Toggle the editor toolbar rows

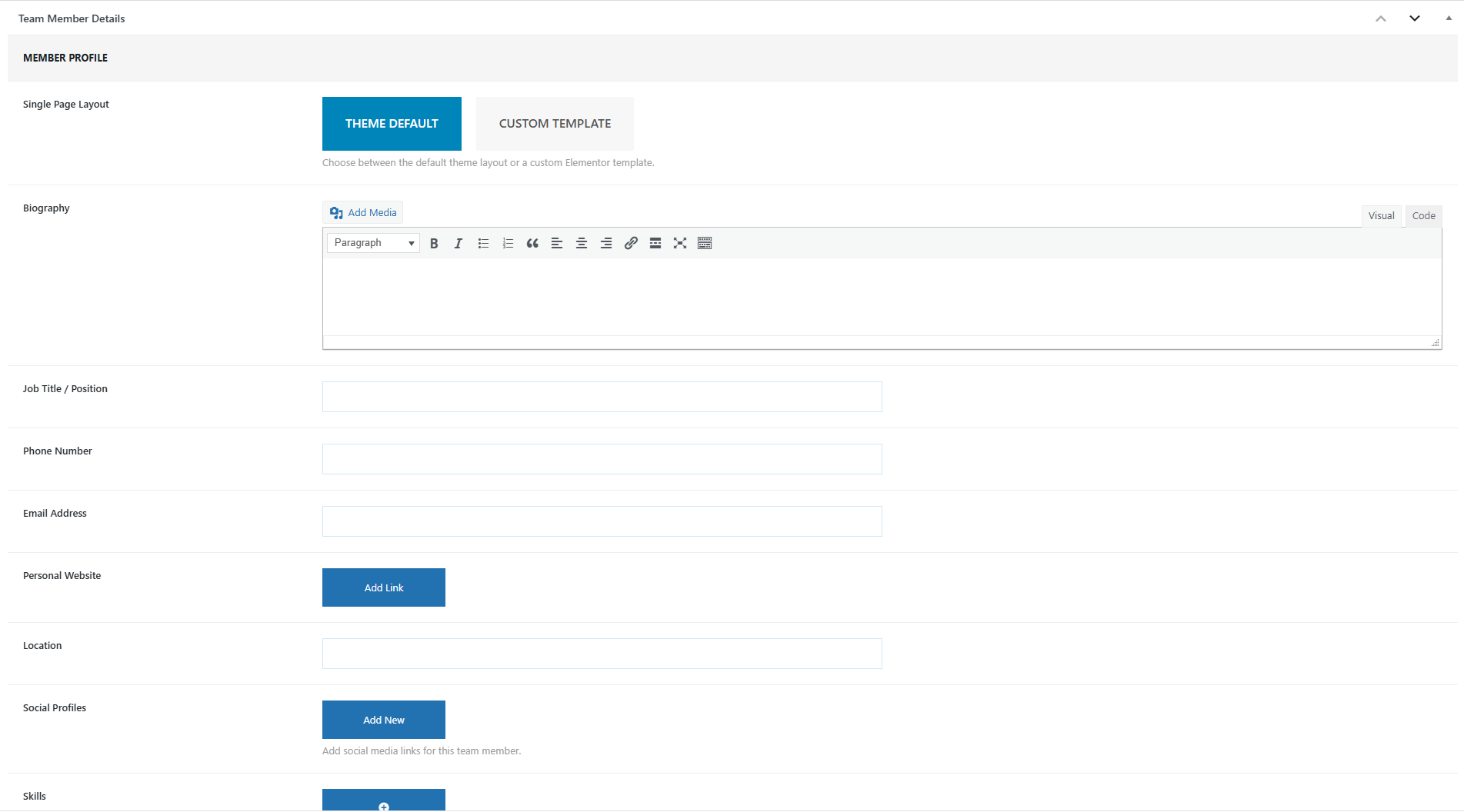point(705,243)
